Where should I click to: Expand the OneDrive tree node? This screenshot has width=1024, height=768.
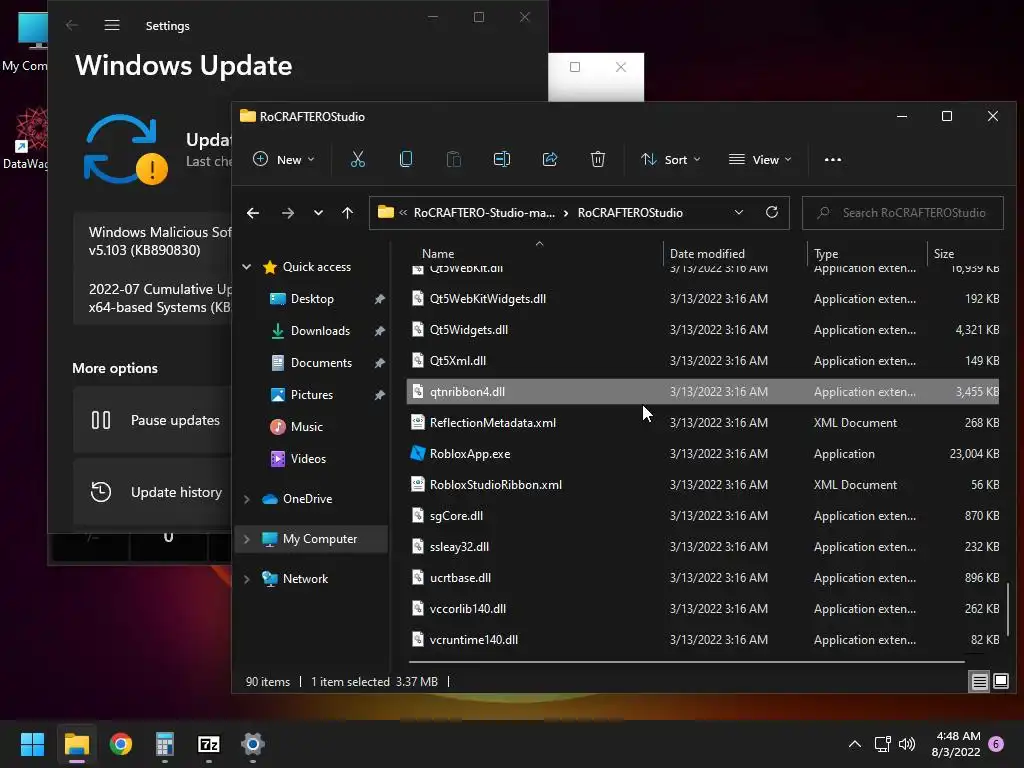click(x=247, y=499)
